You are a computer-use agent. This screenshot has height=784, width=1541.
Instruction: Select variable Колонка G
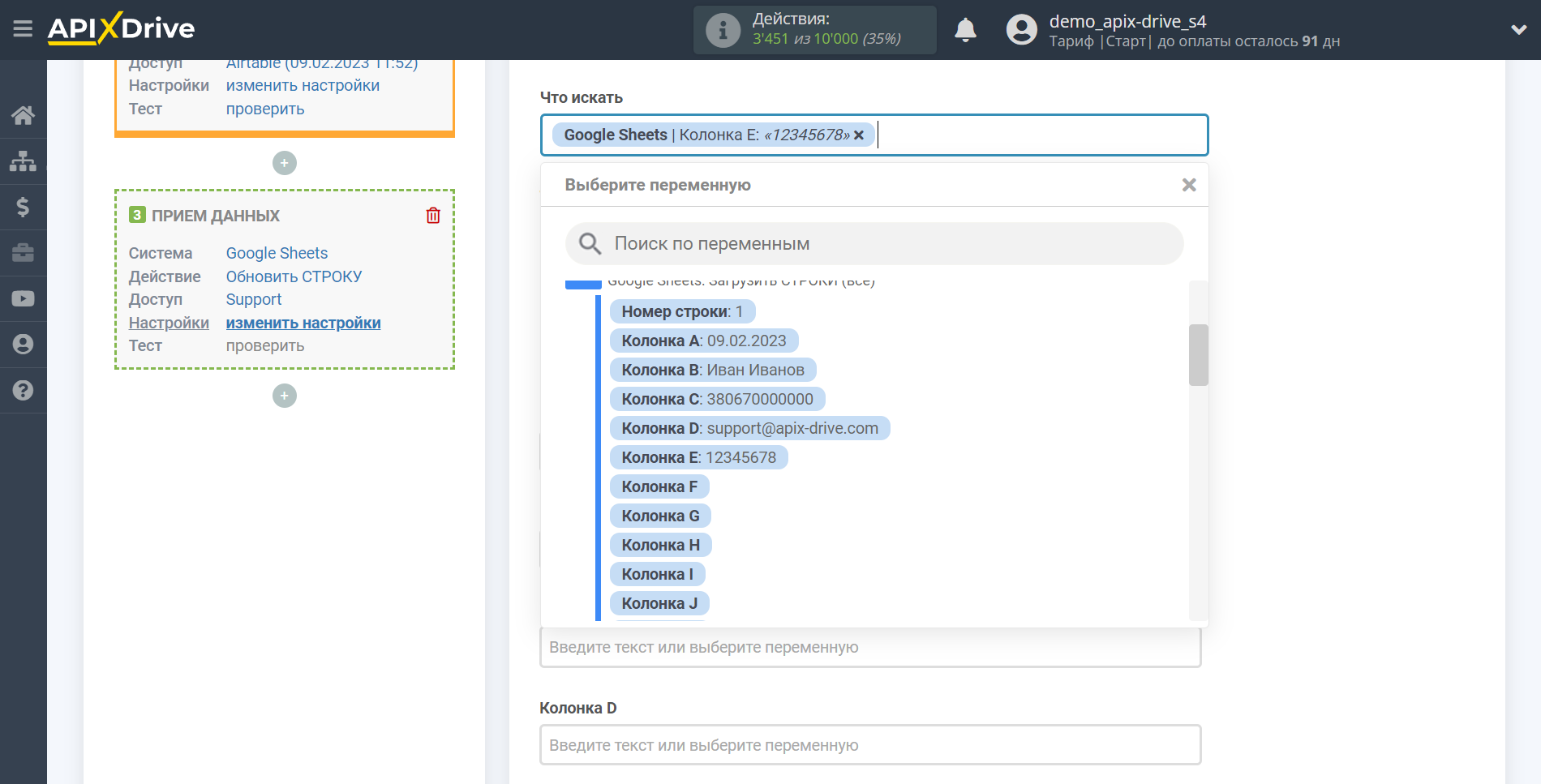pyautogui.click(x=660, y=516)
